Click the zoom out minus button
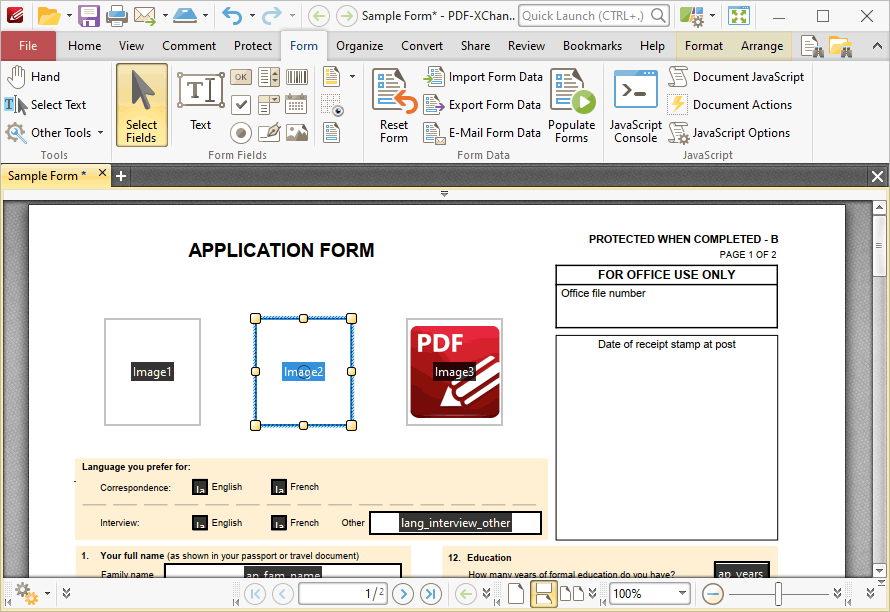Image resolution: width=890 pixels, height=612 pixels. point(712,594)
